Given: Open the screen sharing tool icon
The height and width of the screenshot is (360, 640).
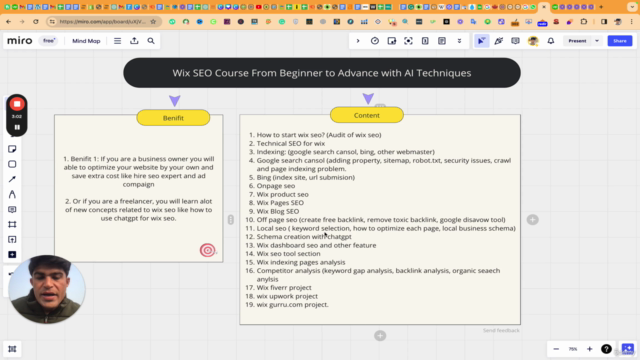Looking at the screenshot, I should point(392,41).
